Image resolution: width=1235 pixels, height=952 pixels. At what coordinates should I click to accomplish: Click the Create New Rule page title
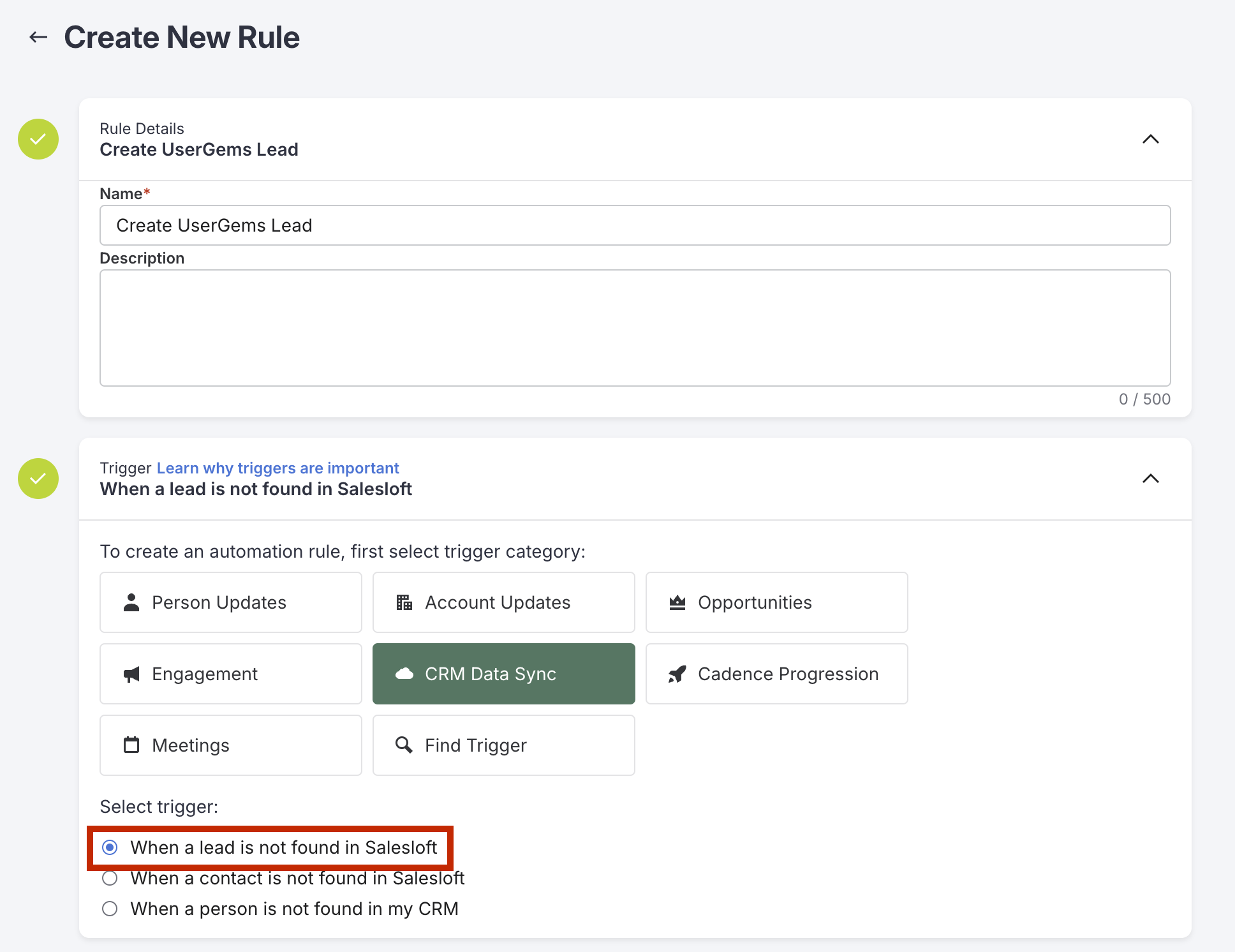182,37
